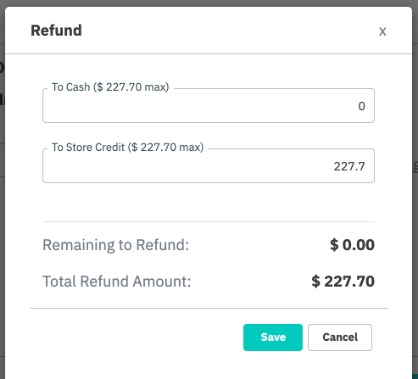The image size is (418, 379).
Task: Select the Refund dialog title
Action: [x=56, y=30]
